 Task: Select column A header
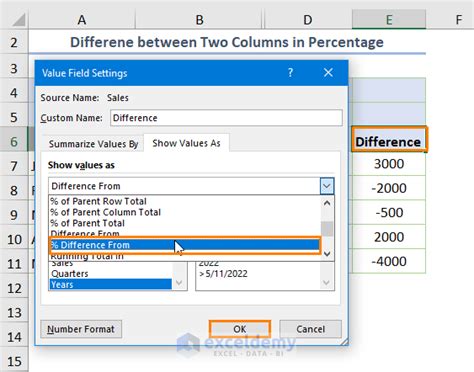coord(82,19)
